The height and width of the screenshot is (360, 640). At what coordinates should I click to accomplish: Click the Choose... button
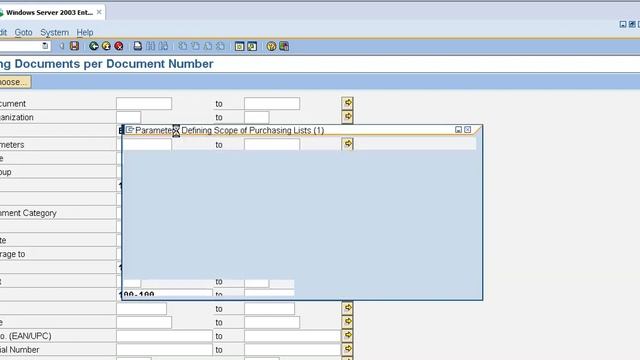pyautogui.click(x=15, y=82)
